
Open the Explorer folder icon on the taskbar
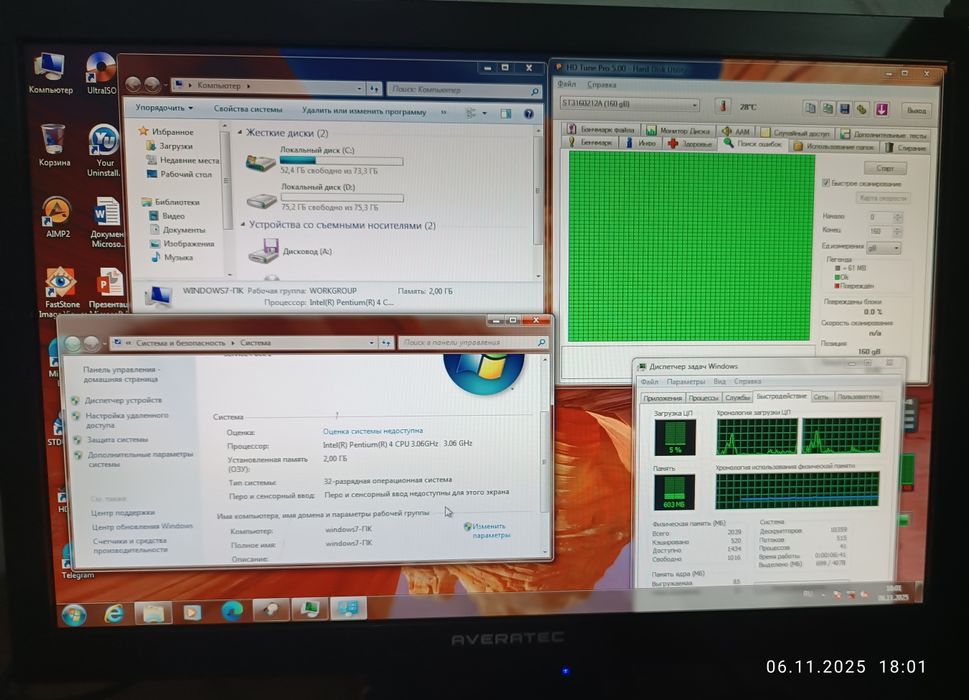[x=153, y=612]
